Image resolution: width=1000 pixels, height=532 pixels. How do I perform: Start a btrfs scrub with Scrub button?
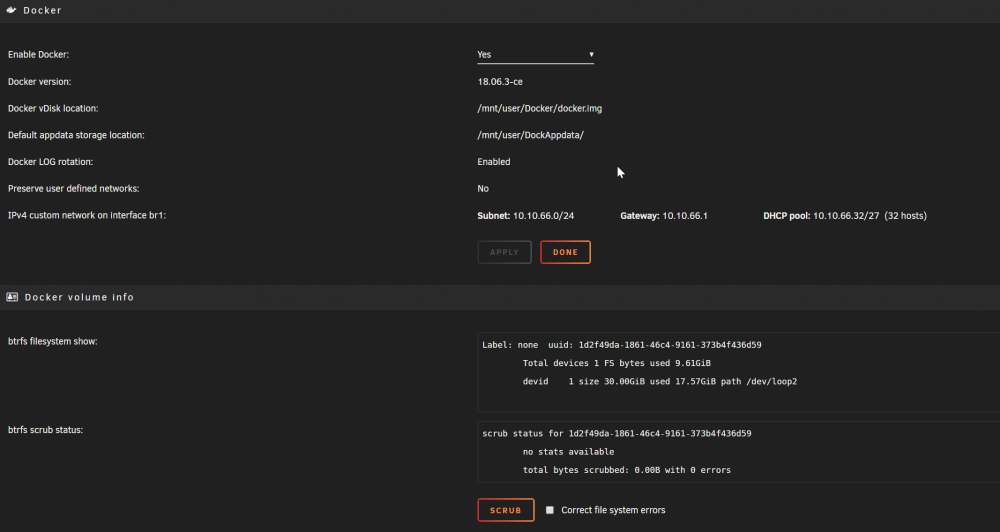506,510
